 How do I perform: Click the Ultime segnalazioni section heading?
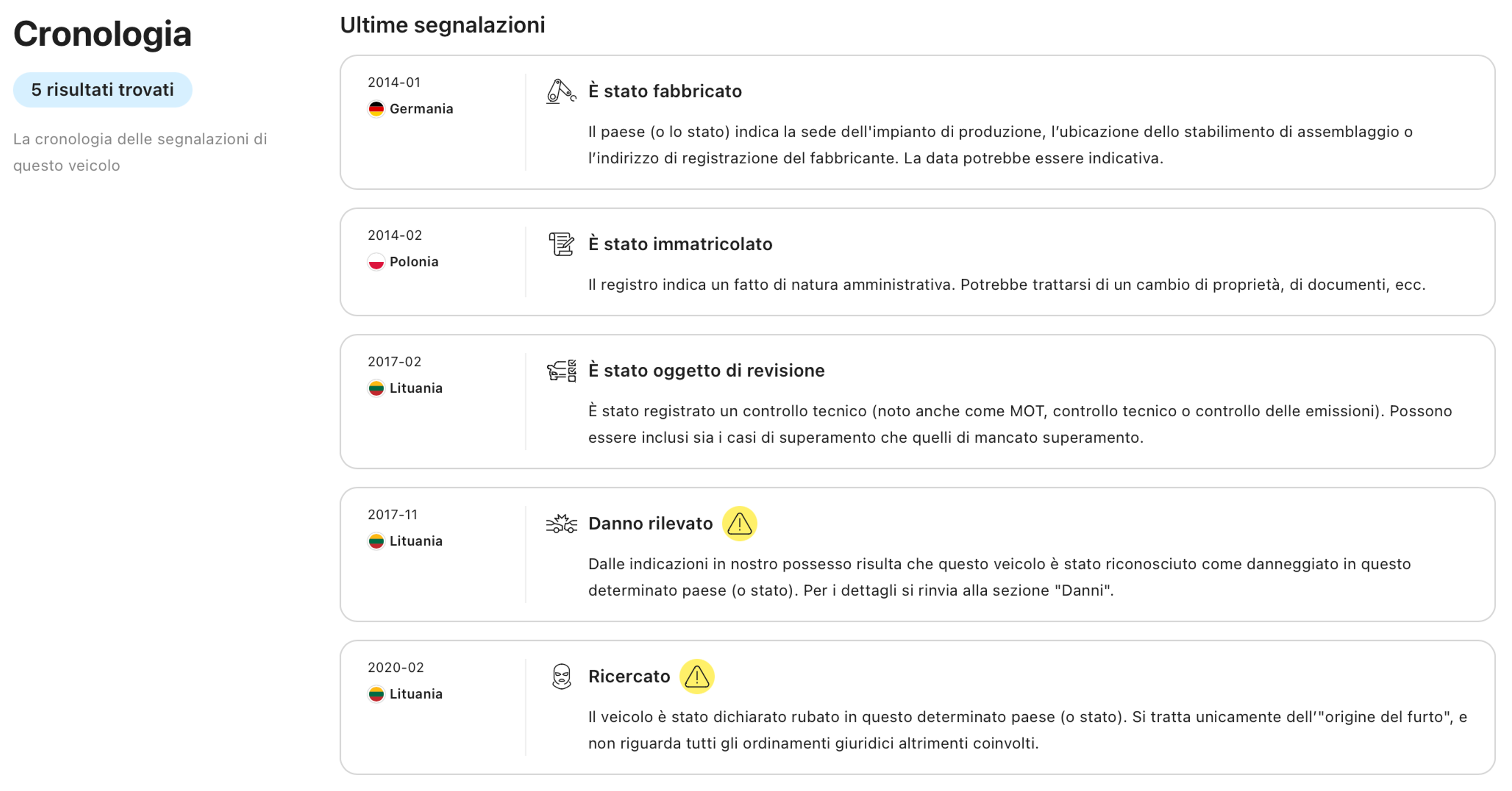(x=443, y=25)
